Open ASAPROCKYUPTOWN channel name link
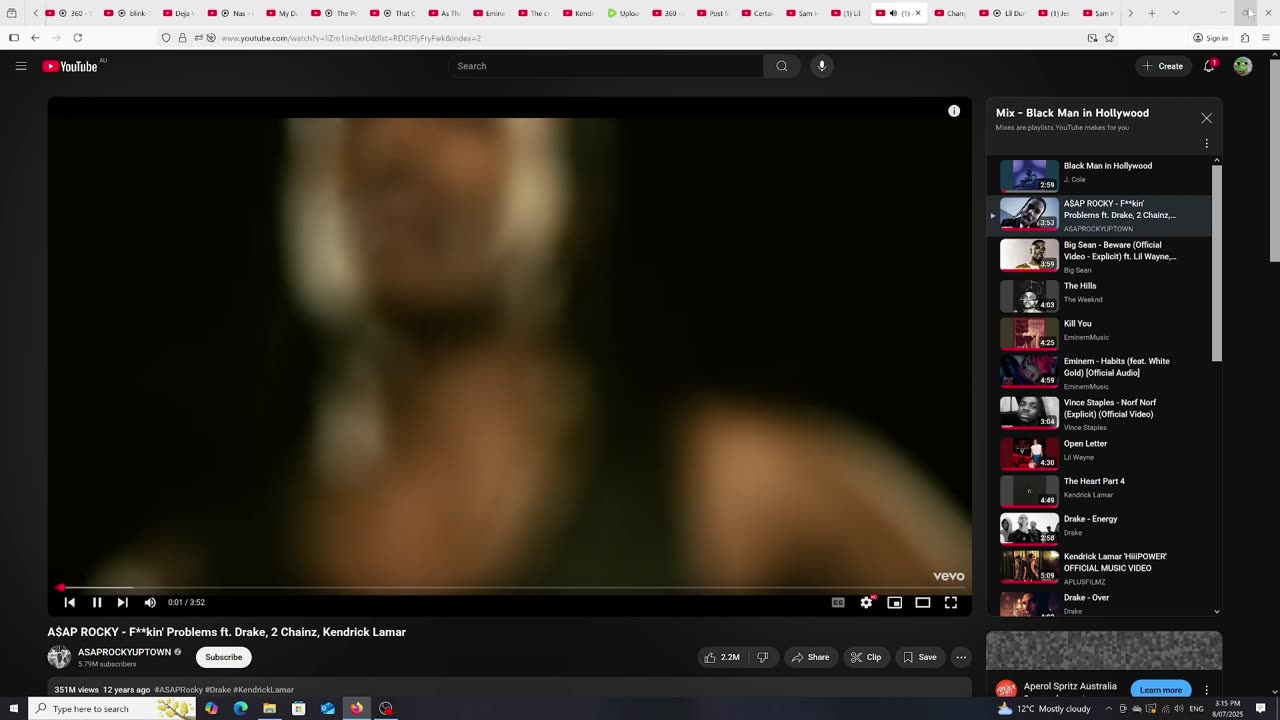Viewport: 1280px width, 720px height. (125, 652)
